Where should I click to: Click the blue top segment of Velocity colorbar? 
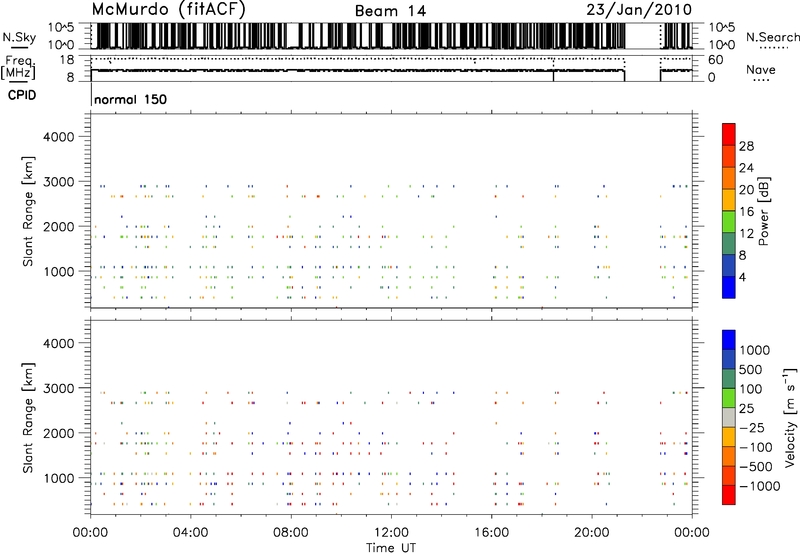click(729, 340)
